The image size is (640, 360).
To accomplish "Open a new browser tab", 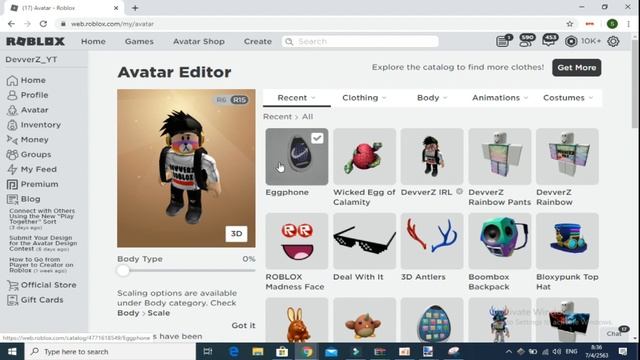I will point(135,8).
